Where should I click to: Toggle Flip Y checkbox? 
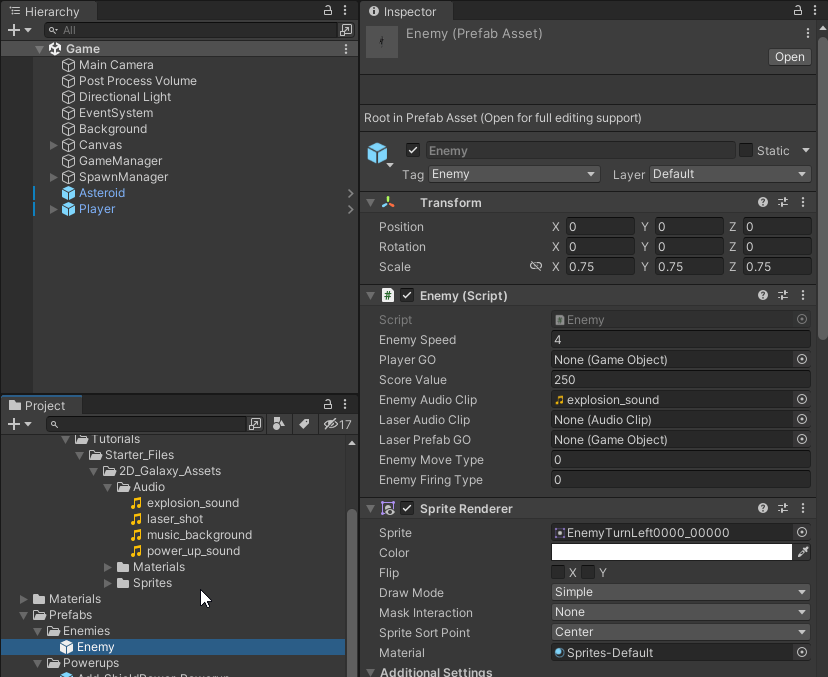pos(588,572)
